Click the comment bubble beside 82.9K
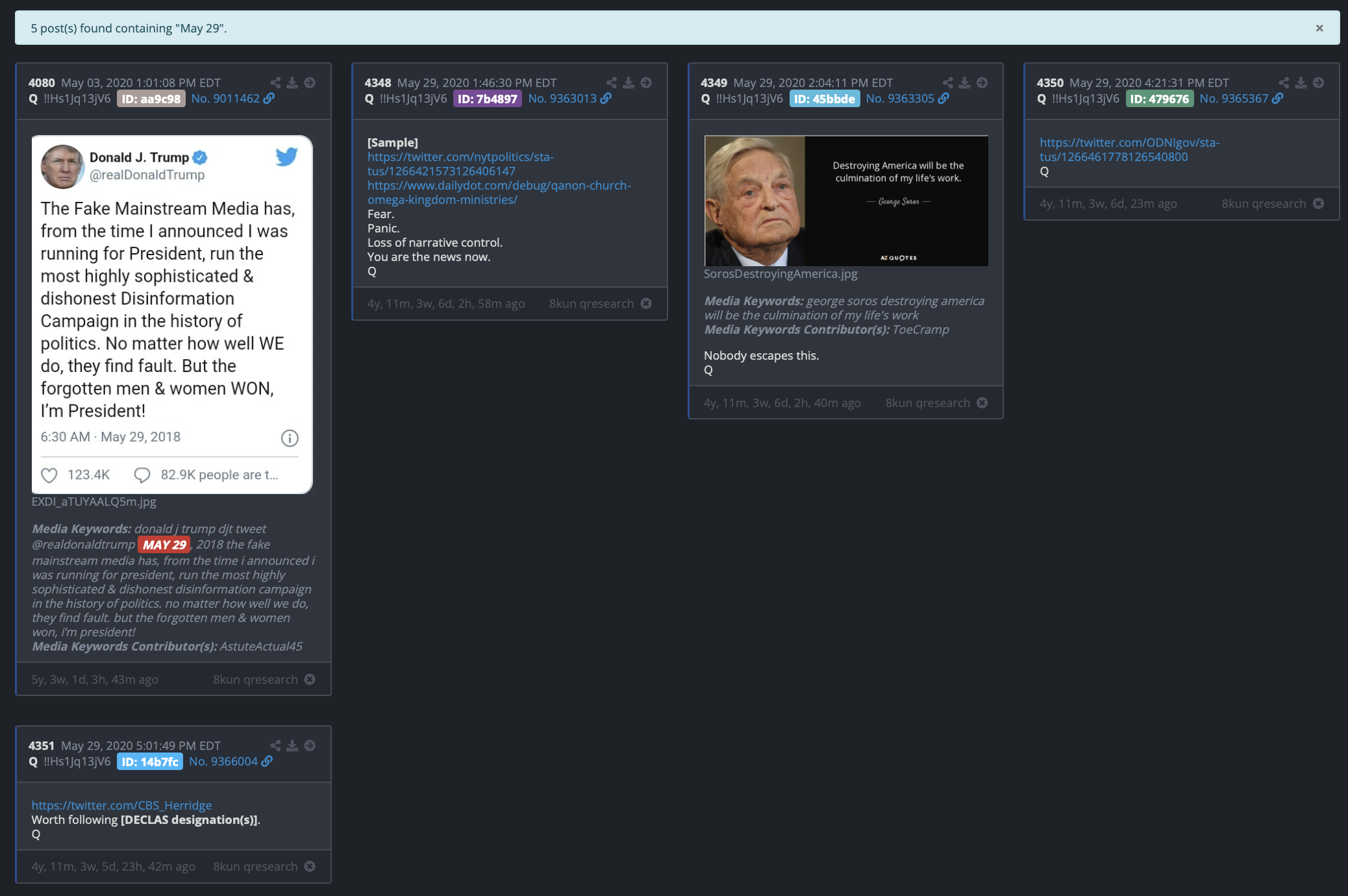This screenshot has height=896, width=1348. pyautogui.click(x=142, y=475)
